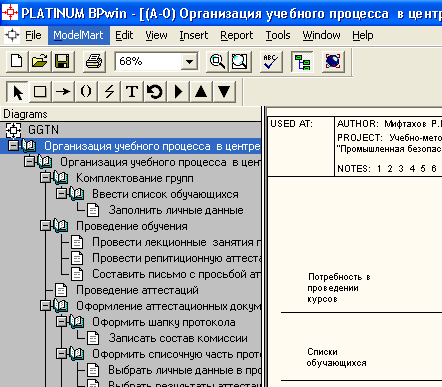Select the Text tool T icon
The width and height of the screenshot is (442, 387).
tap(132, 91)
